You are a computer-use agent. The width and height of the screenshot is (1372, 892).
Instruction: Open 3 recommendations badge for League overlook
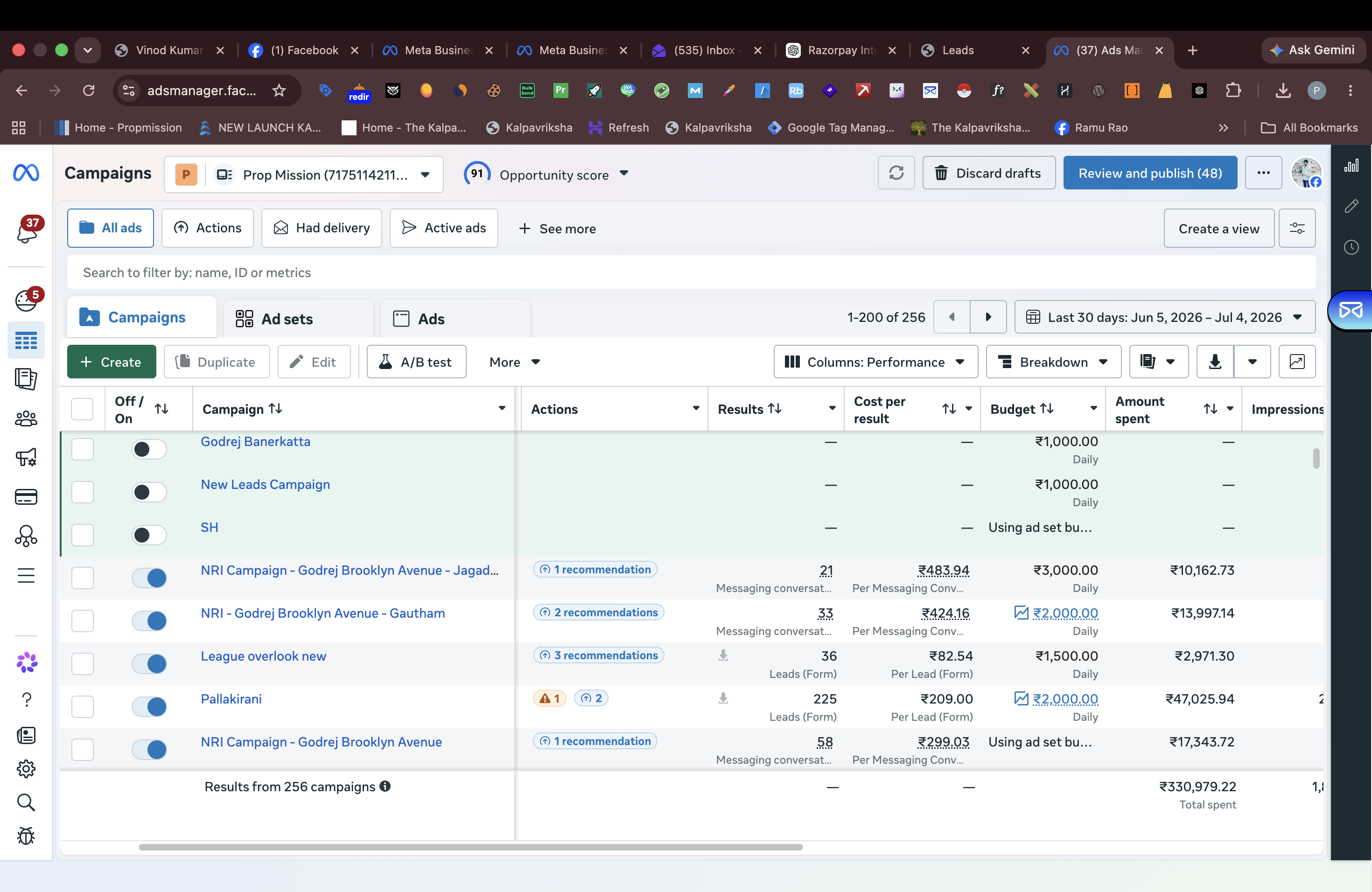598,655
